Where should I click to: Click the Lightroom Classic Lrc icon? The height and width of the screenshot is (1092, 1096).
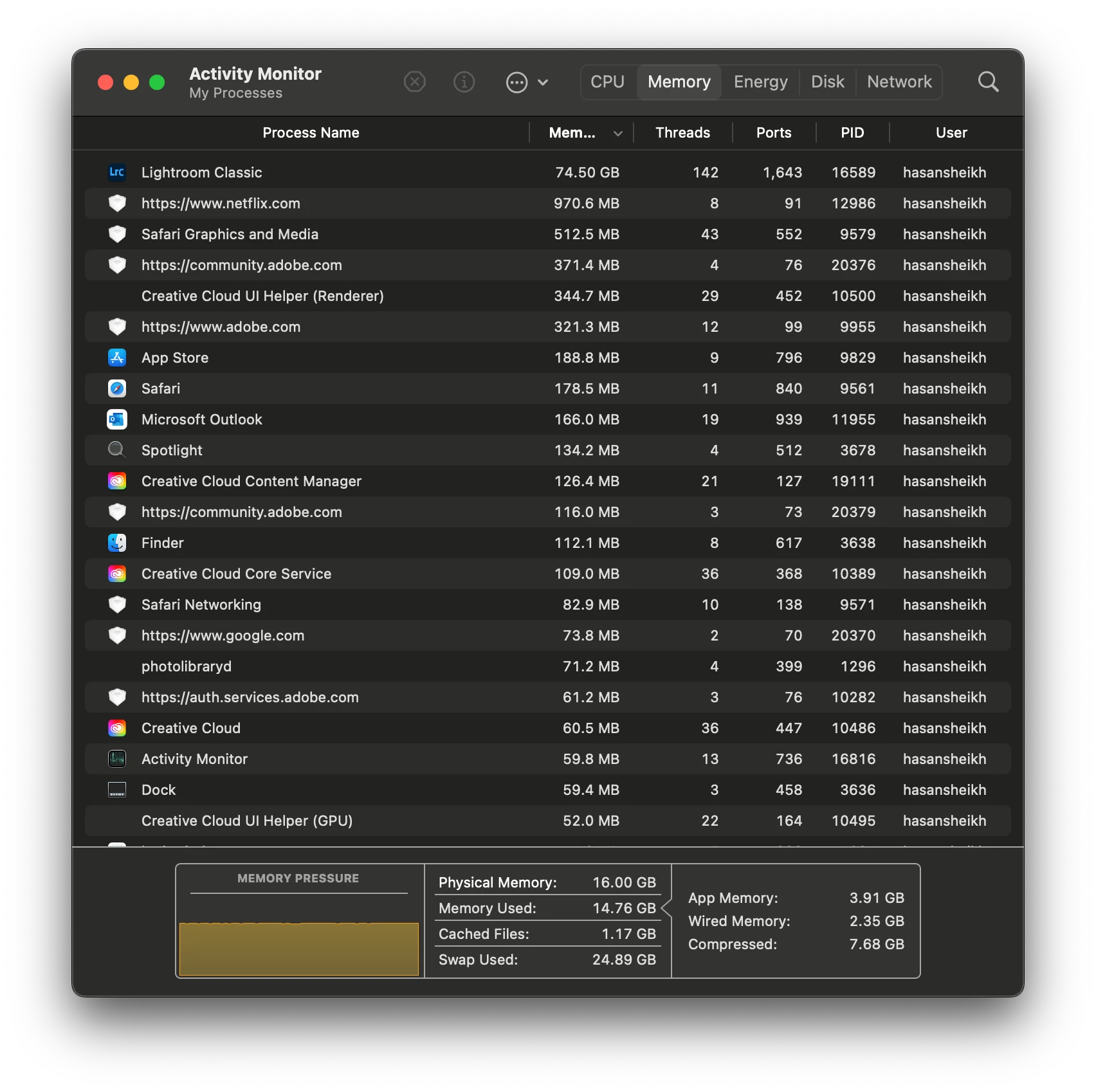pyautogui.click(x=117, y=172)
